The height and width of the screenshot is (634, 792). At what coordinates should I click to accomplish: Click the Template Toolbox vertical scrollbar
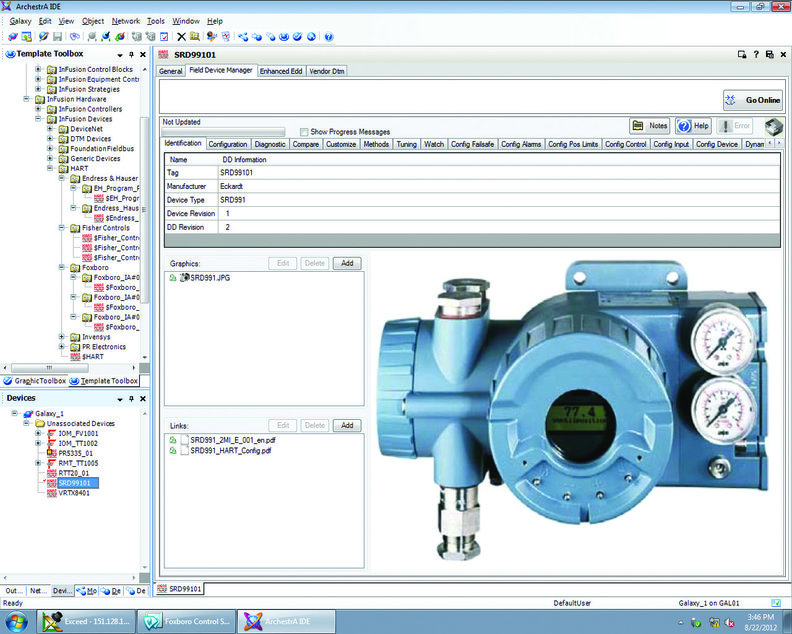144,210
